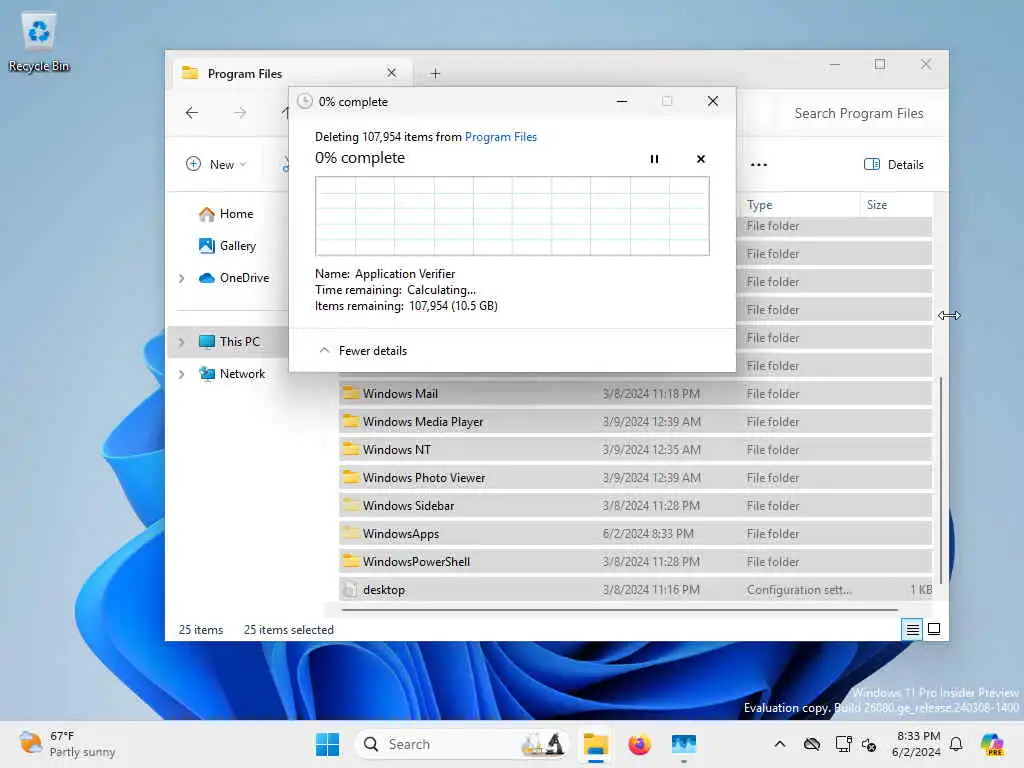Click the Search Program Files box

click(858, 113)
